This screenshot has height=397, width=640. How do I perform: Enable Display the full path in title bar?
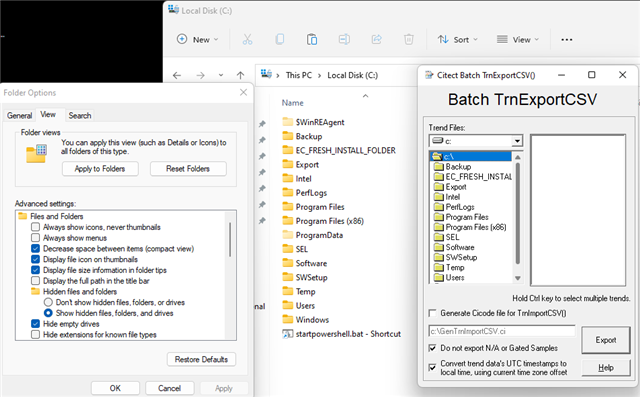click(x=36, y=281)
